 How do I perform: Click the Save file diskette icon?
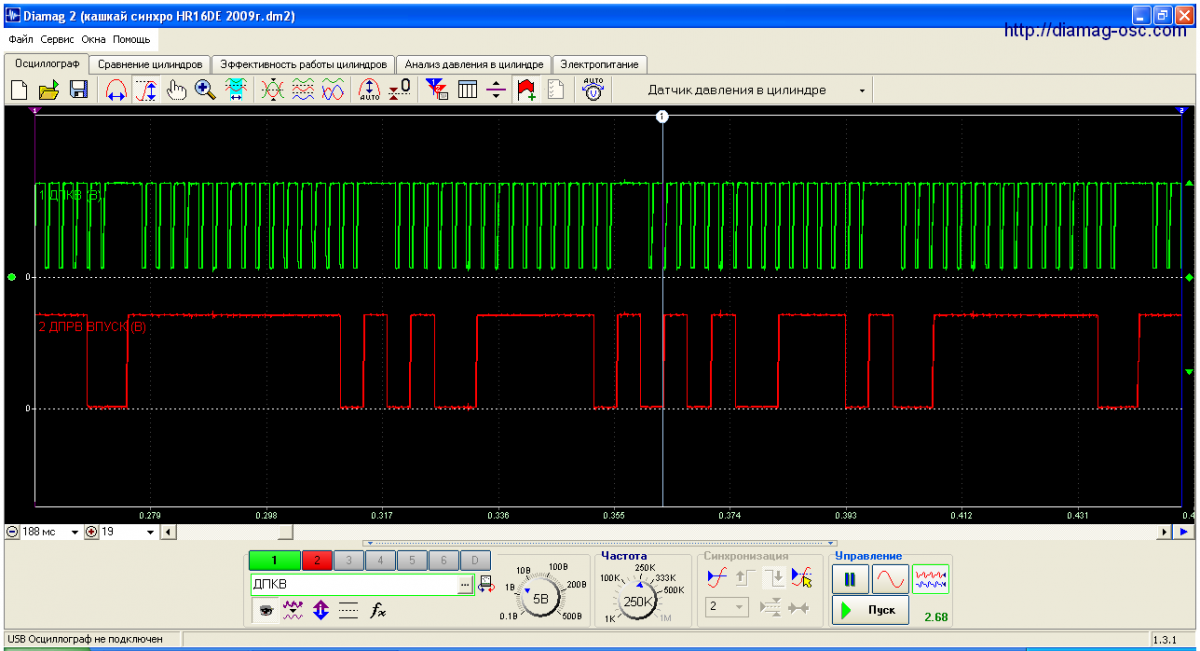[78, 90]
